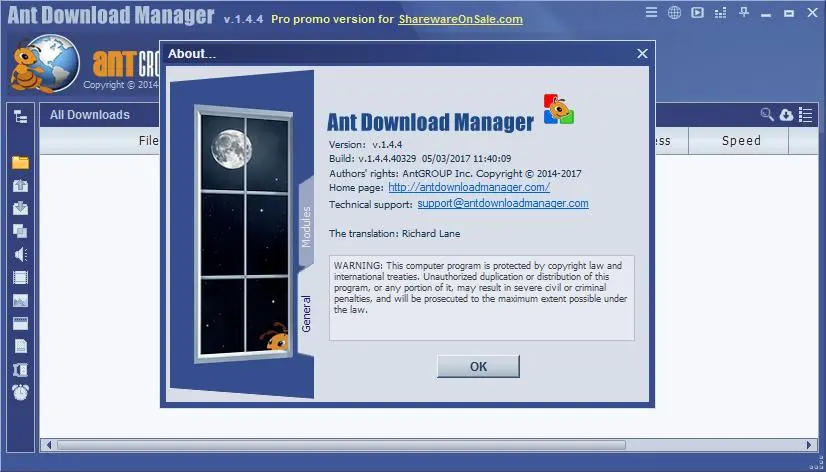This screenshot has width=826, height=472.
Task: Click the copyright warning text box
Action: (x=481, y=298)
